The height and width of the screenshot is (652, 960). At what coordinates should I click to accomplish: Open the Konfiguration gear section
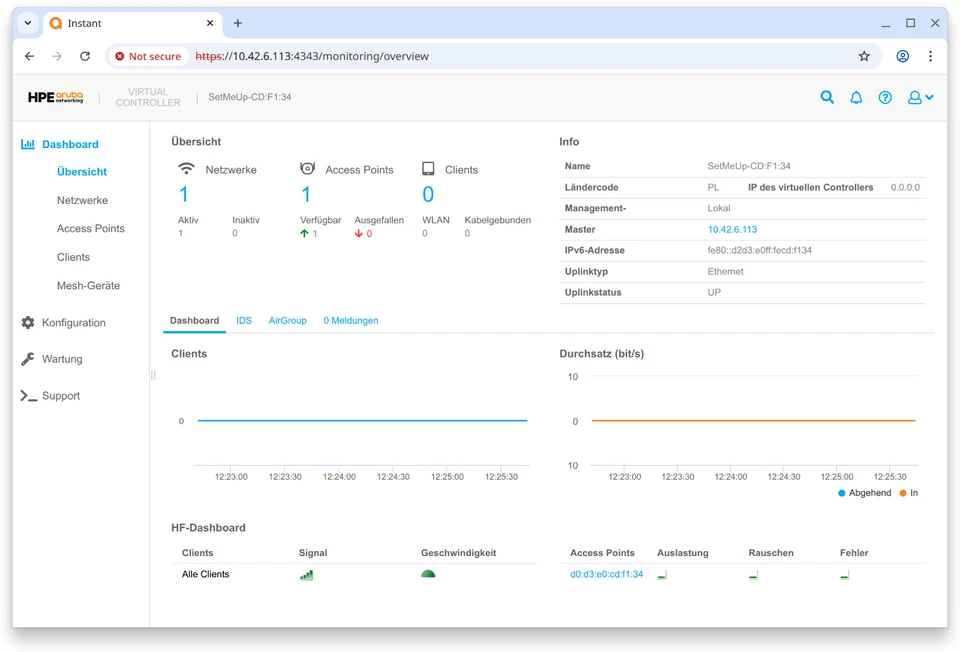pos(73,323)
